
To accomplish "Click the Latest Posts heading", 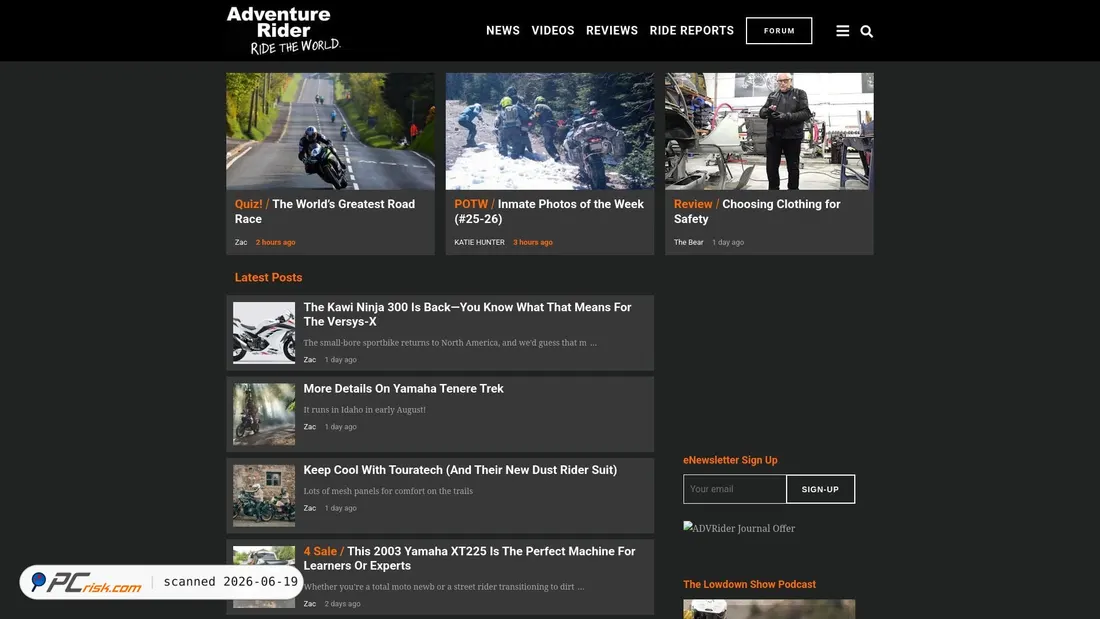I will click(269, 277).
